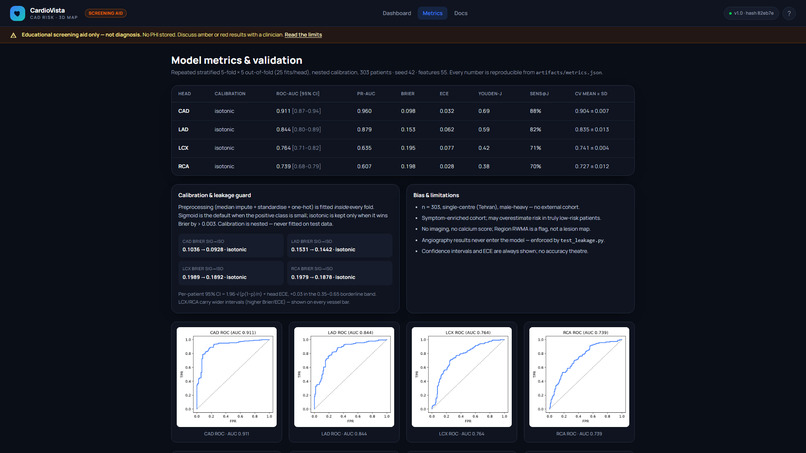Select the RCA row head label
This screenshot has width=806, height=453.
coord(184,167)
